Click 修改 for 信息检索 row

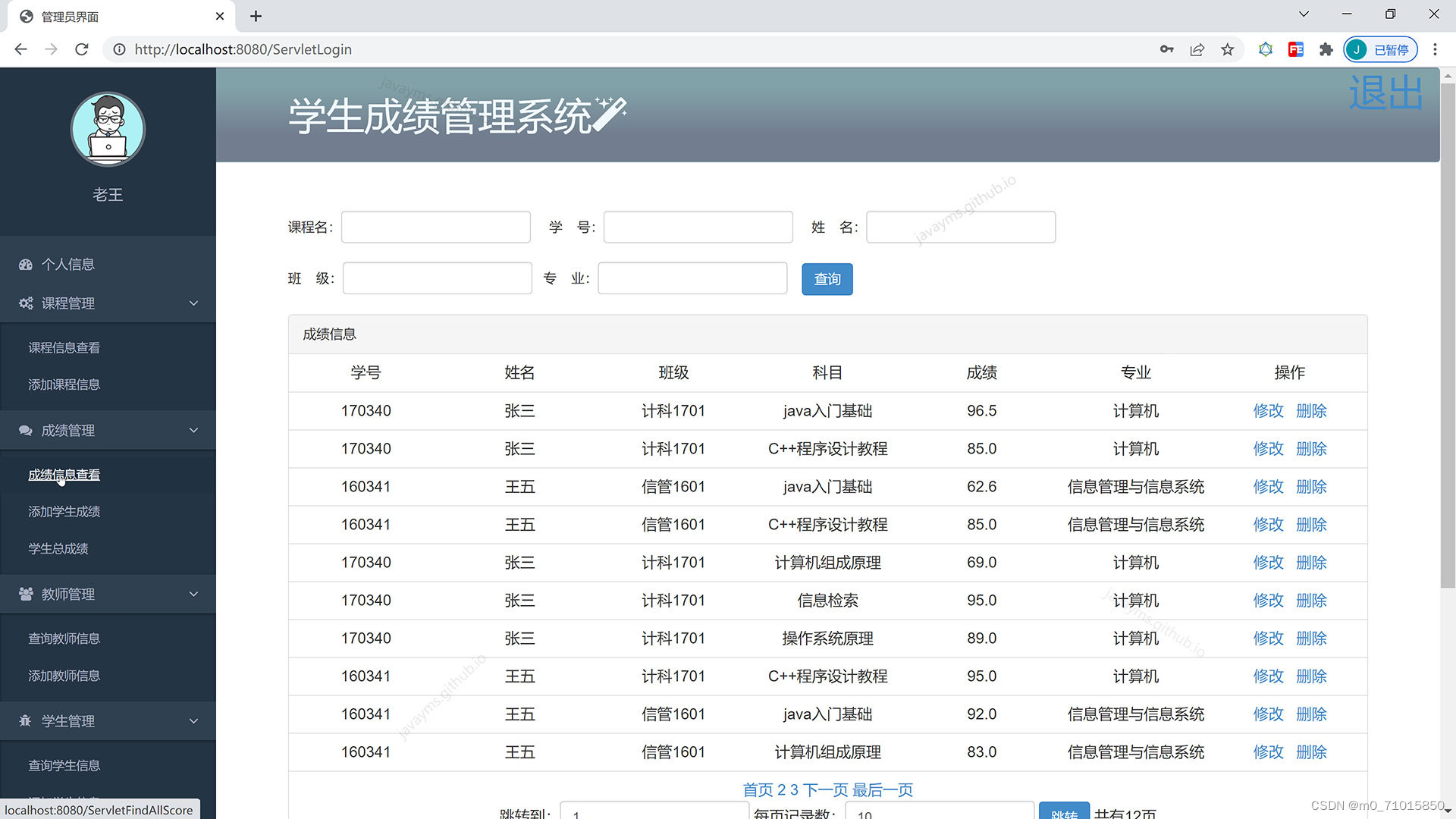pyautogui.click(x=1268, y=601)
